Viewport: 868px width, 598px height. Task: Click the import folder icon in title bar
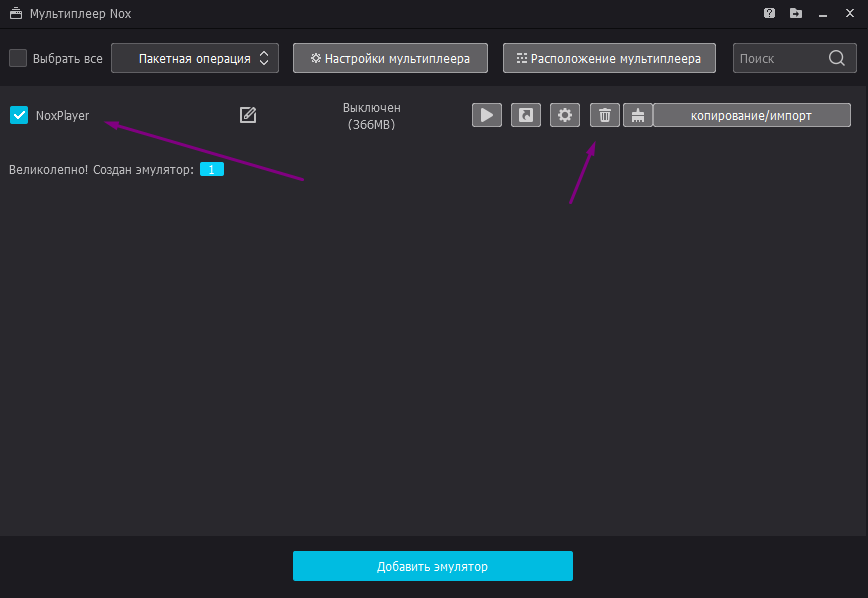click(x=795, y=14)
